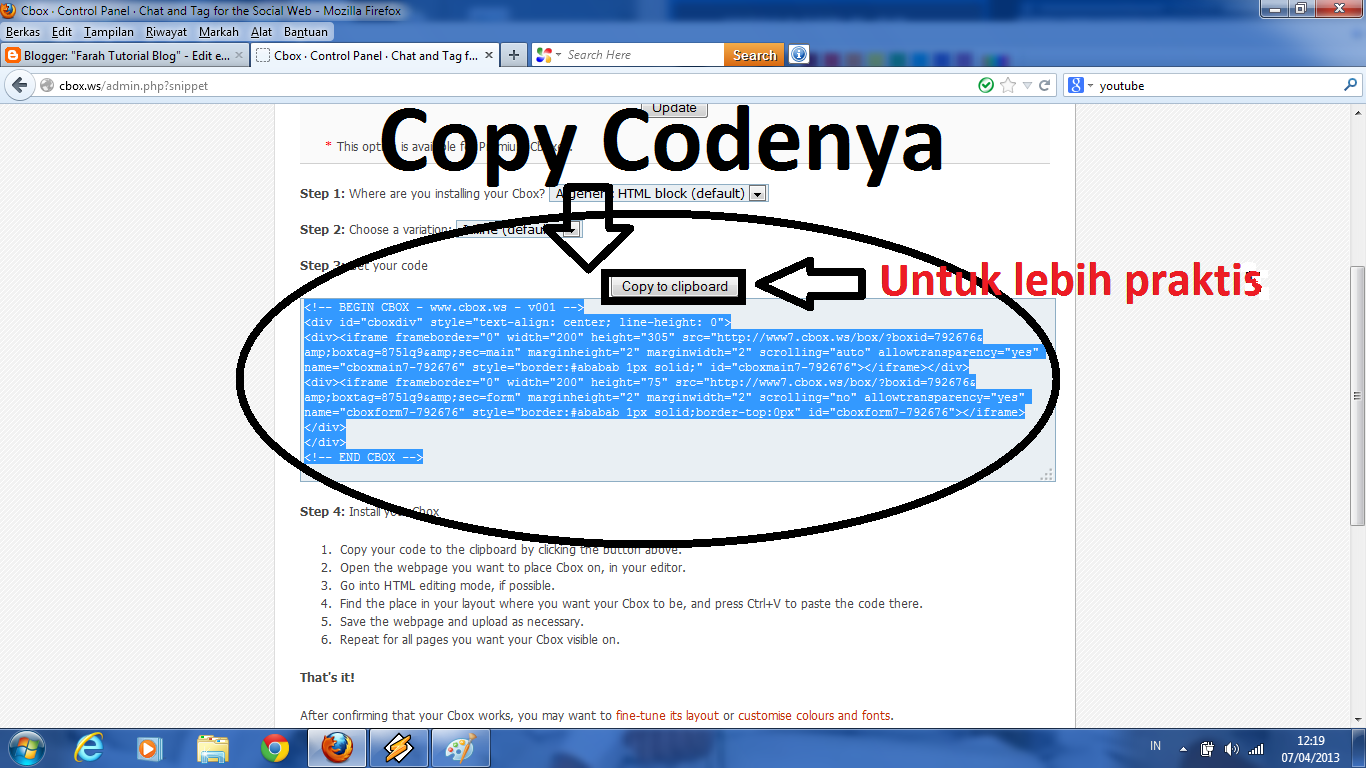This screenshot has height=768, width=1366.
Task: Click the Copy to clipboard button
Action: [675, 287]
